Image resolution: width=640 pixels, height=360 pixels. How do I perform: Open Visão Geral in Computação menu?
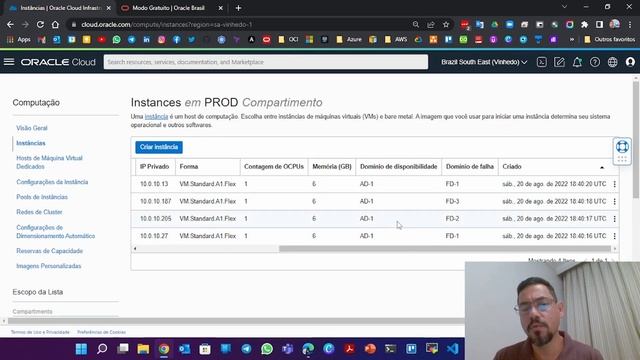tap(32, 128)
